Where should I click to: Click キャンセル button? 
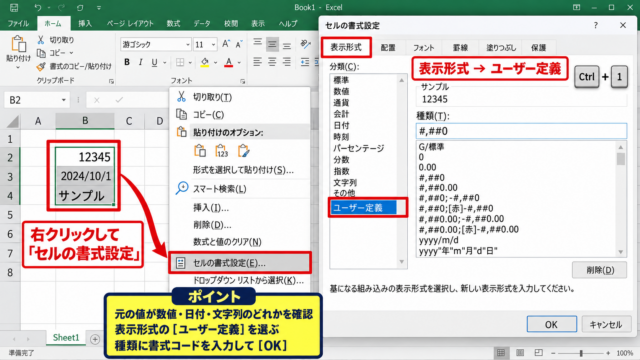coord(606,324)
